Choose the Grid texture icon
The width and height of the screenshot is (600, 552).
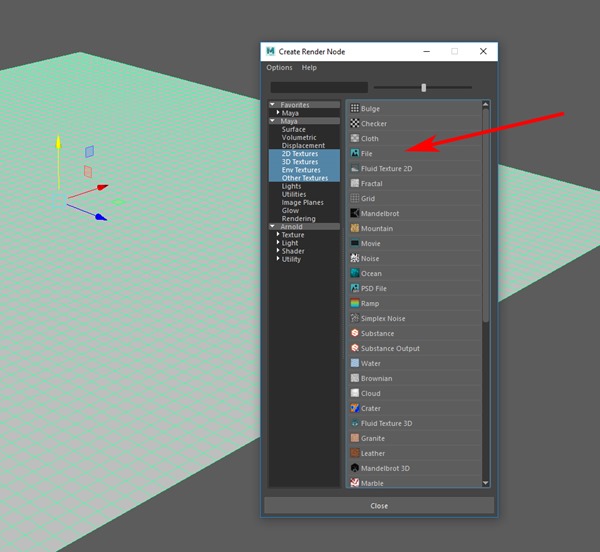pyautogui.click(x=355, y=198)
